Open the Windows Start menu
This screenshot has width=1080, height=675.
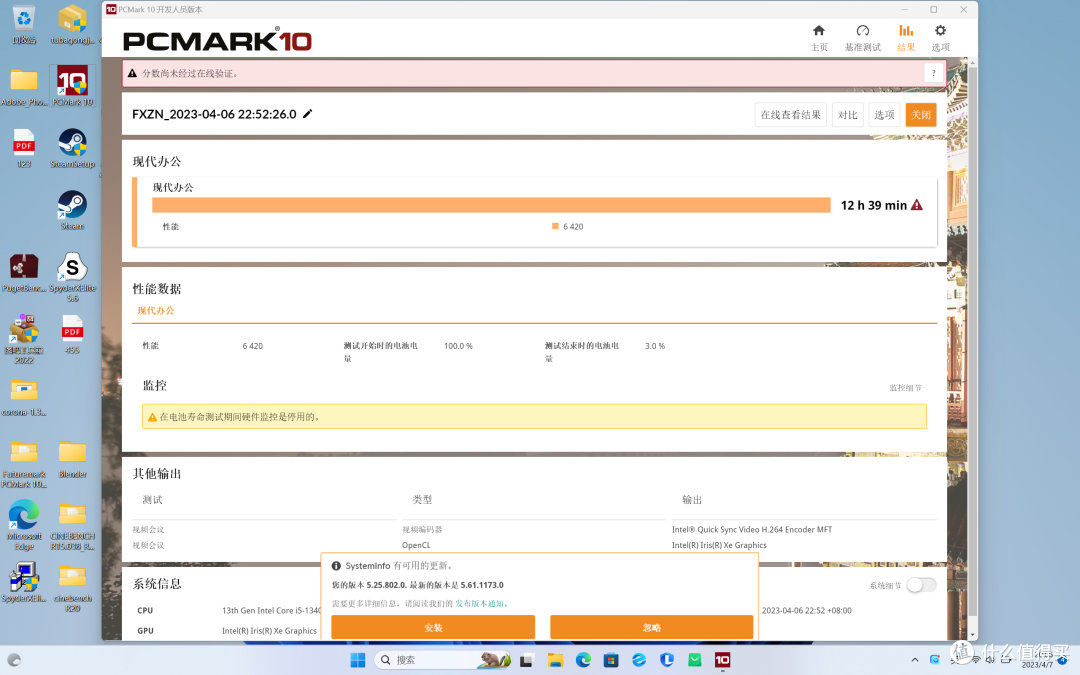tap(357, 660)
